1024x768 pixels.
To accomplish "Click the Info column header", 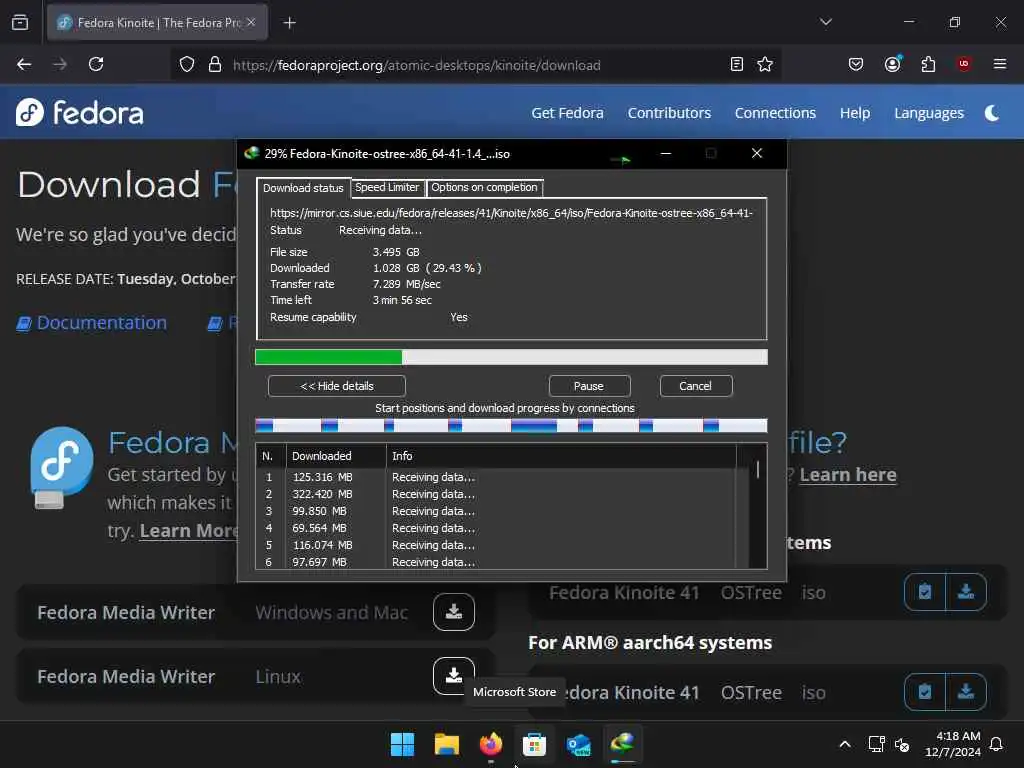I will point(561,456).
